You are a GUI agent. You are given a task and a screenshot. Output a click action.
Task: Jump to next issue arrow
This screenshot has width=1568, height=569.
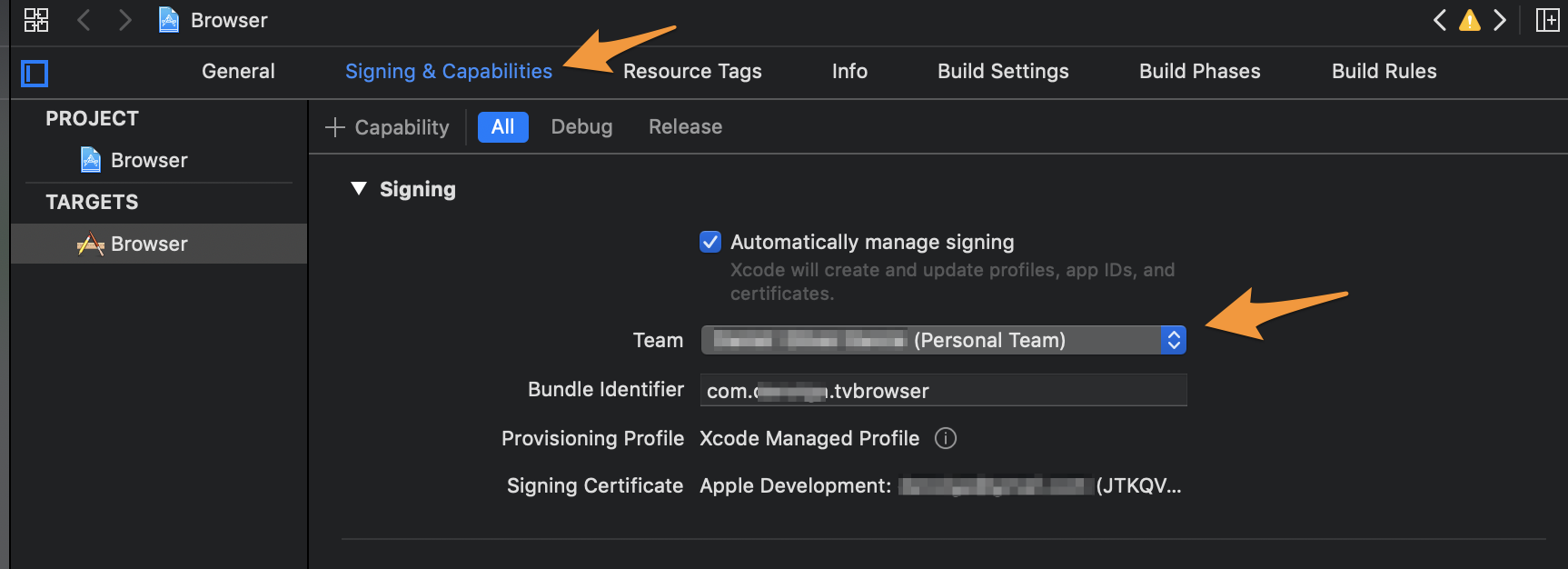[x=1500, y=20]
